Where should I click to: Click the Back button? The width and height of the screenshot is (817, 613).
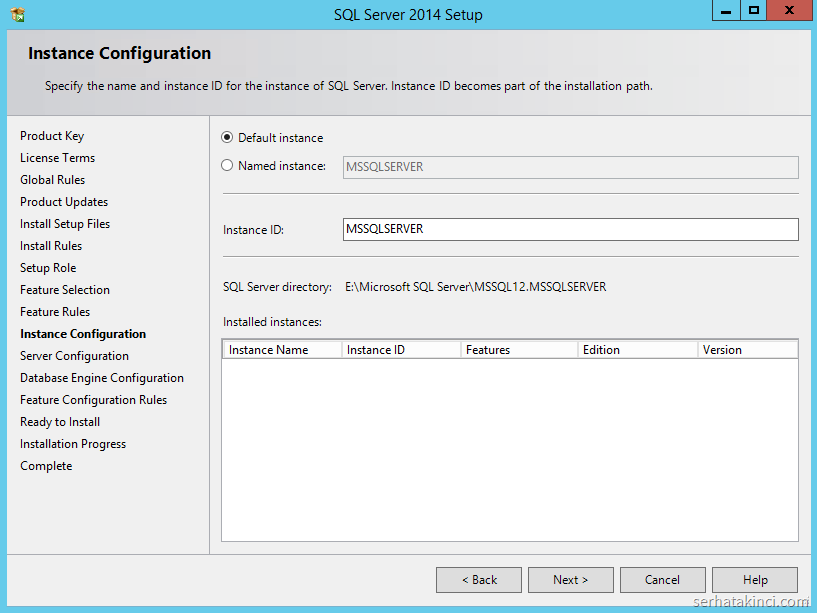(x=479, y=580)
